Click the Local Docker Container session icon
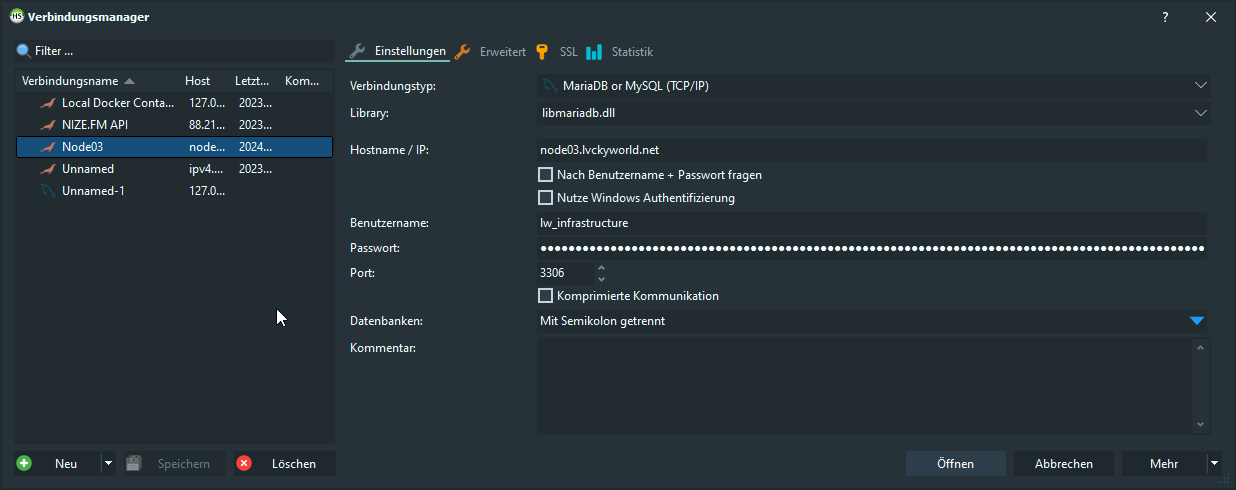This screenshot has width=1236, height=490. 47,103
